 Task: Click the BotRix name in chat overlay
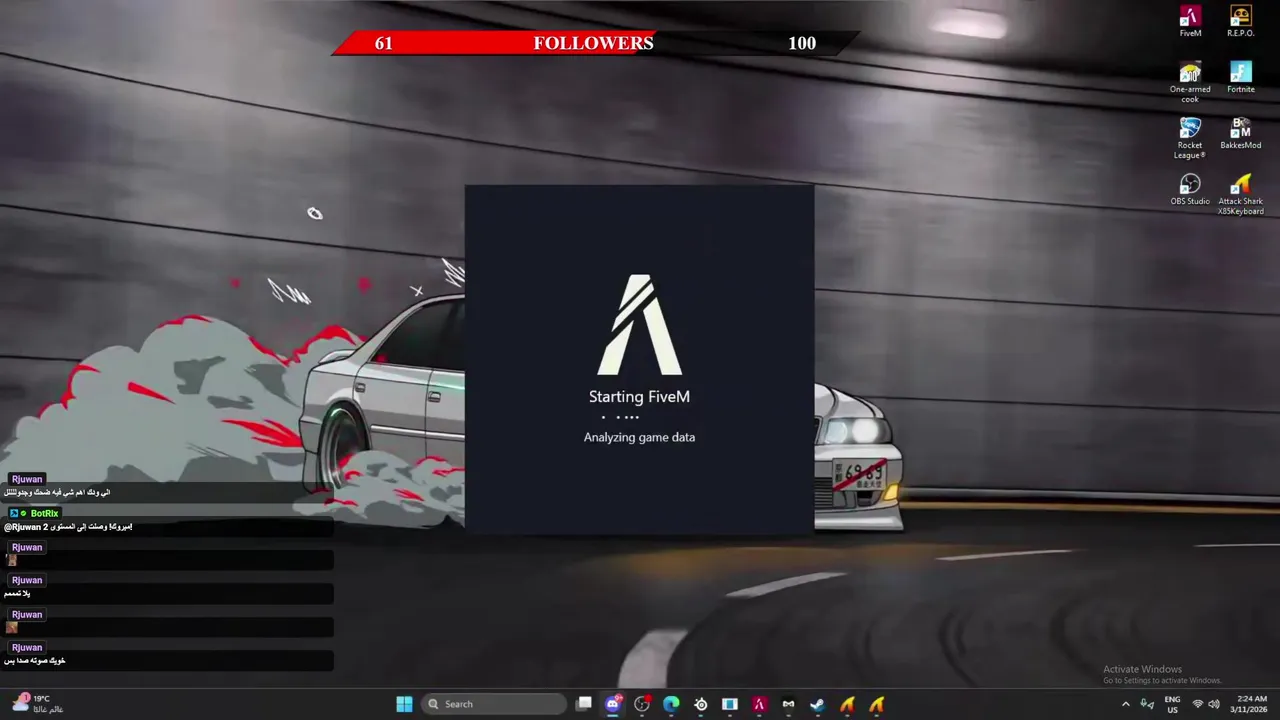point(44,513)
